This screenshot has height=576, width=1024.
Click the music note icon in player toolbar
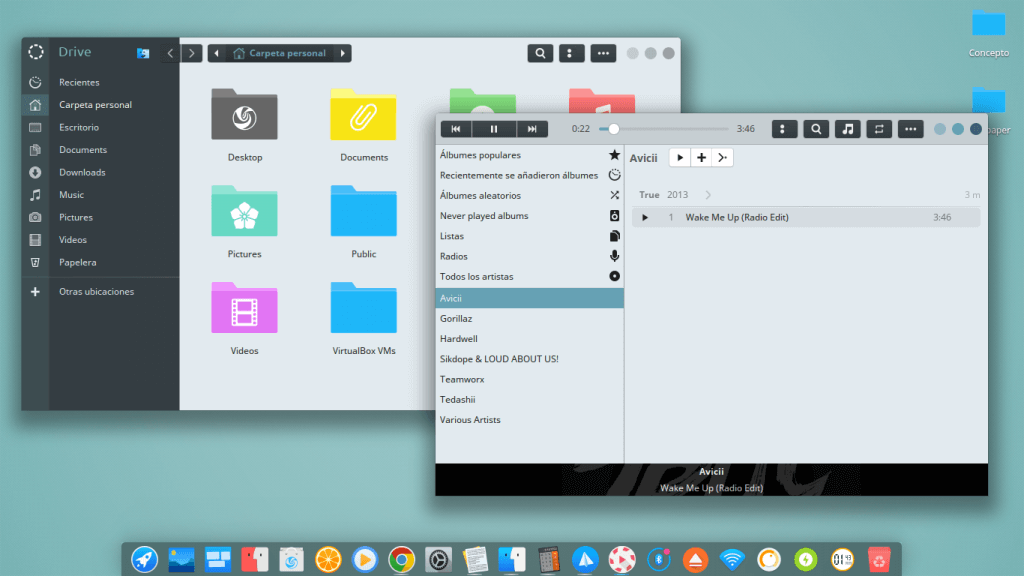coord(848,129)
